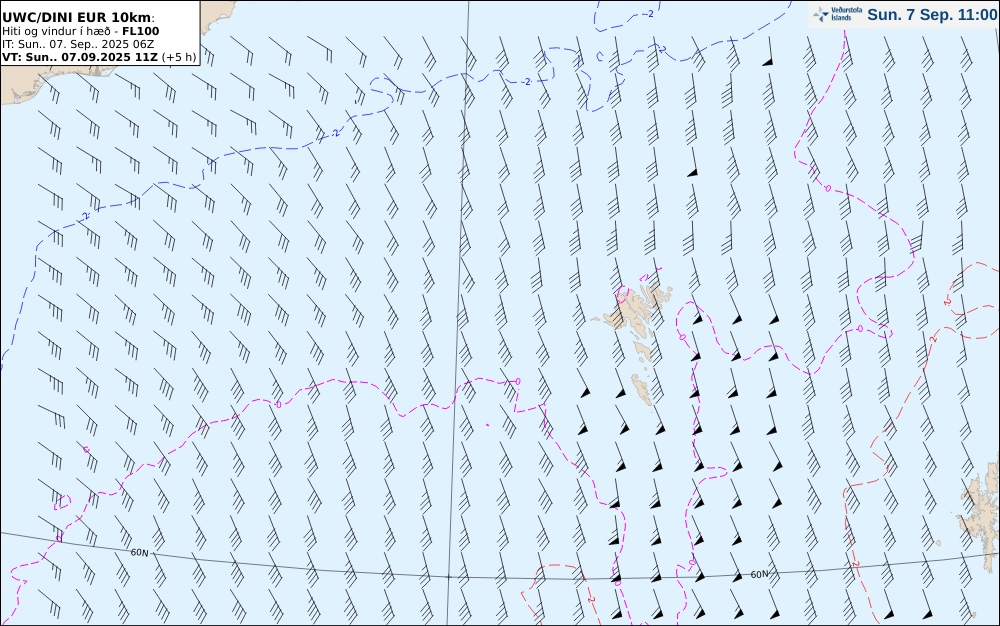Viewport: 1000px width, 626px height.
Task: Select the 'Sun. 7 Sep. 11:00' timestamp
Action: pyautogui.click(x=932, y=15)
